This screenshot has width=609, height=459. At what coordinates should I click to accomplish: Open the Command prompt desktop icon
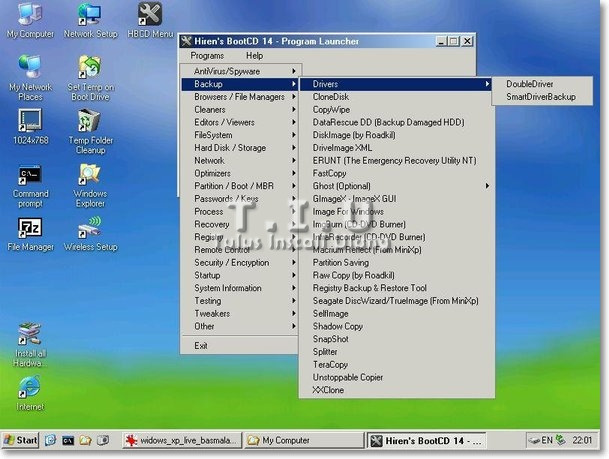click(x=30, y=186)
